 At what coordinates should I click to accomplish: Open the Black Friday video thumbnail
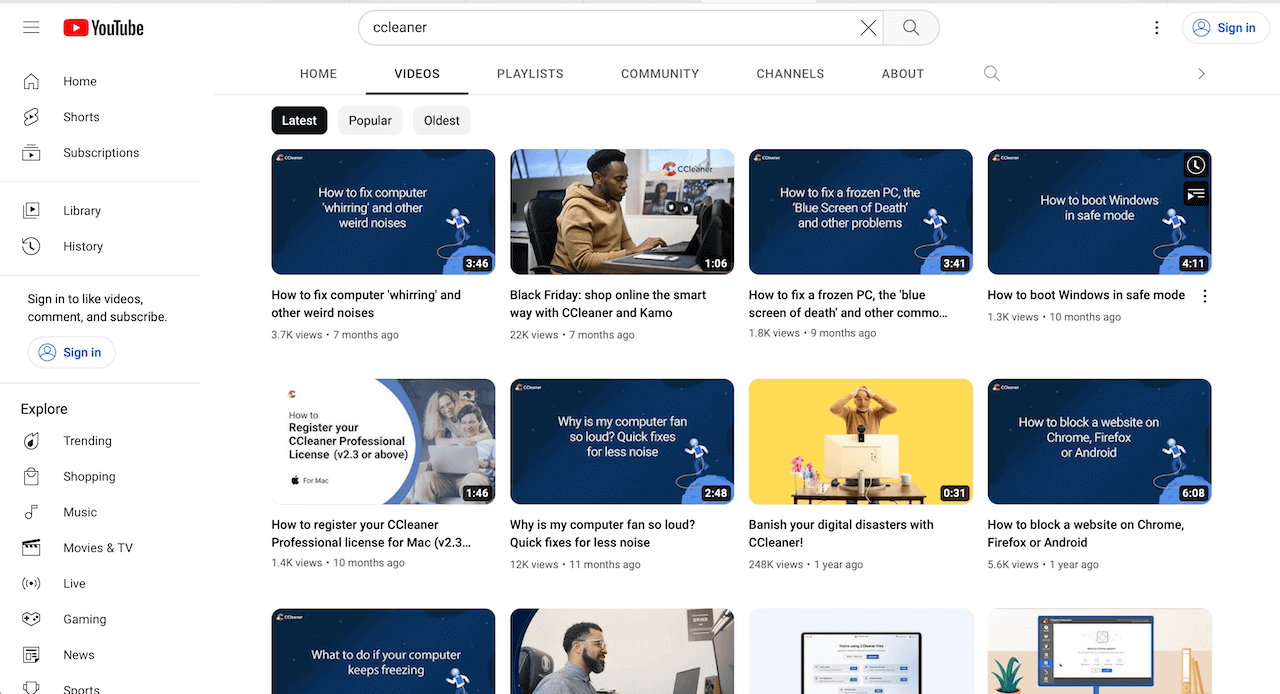622,212
